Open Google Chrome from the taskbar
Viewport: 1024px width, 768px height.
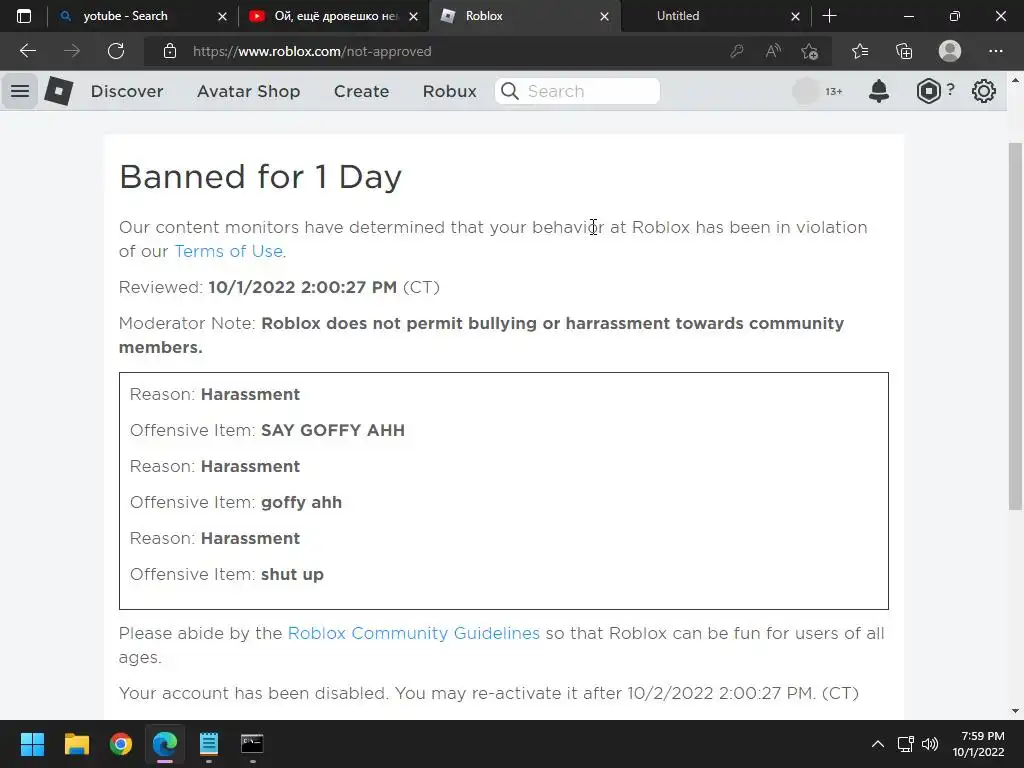pyautogui.click(x=121, y=744)
